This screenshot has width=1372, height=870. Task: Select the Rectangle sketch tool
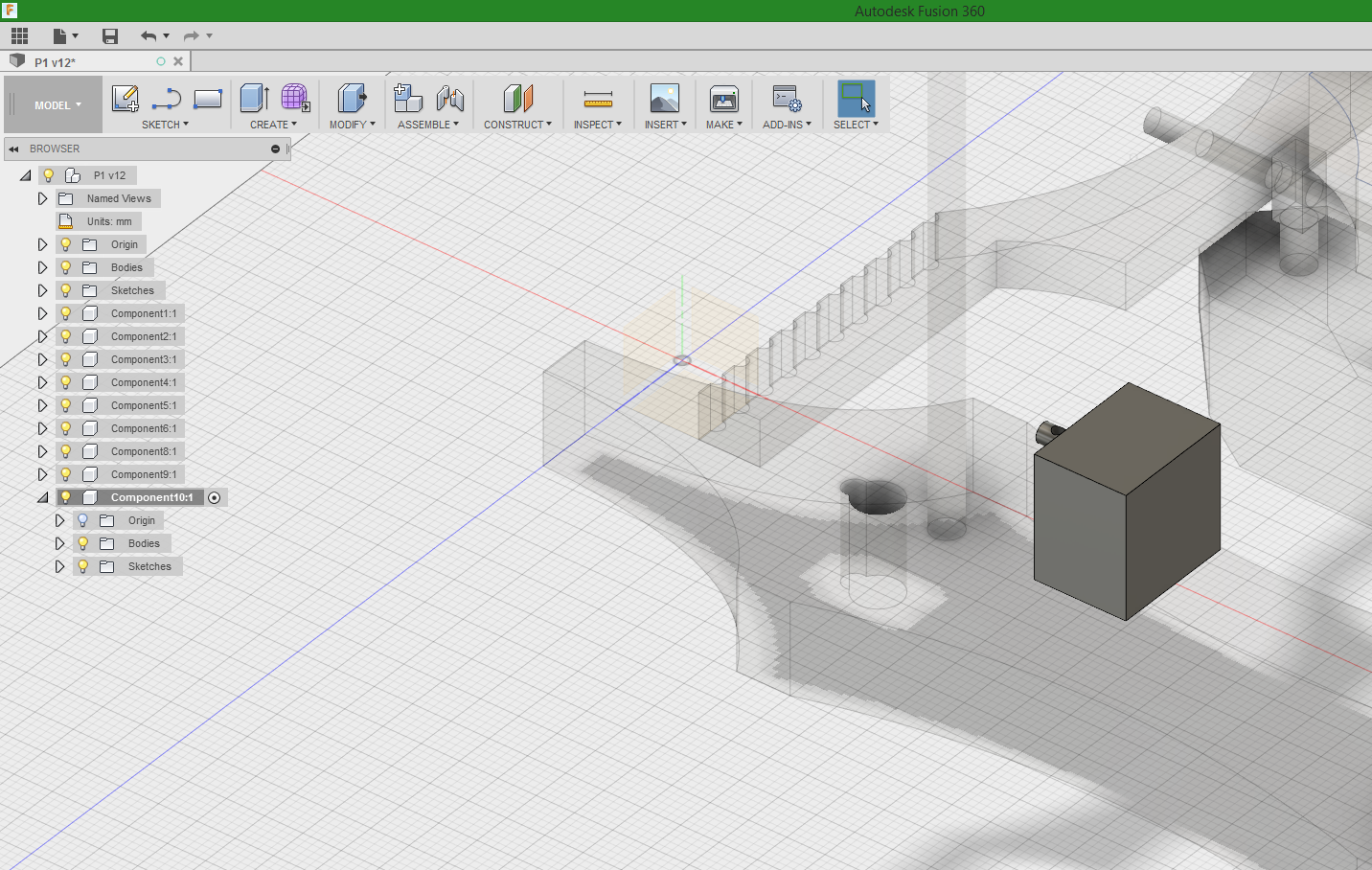[x=208, y=98]
